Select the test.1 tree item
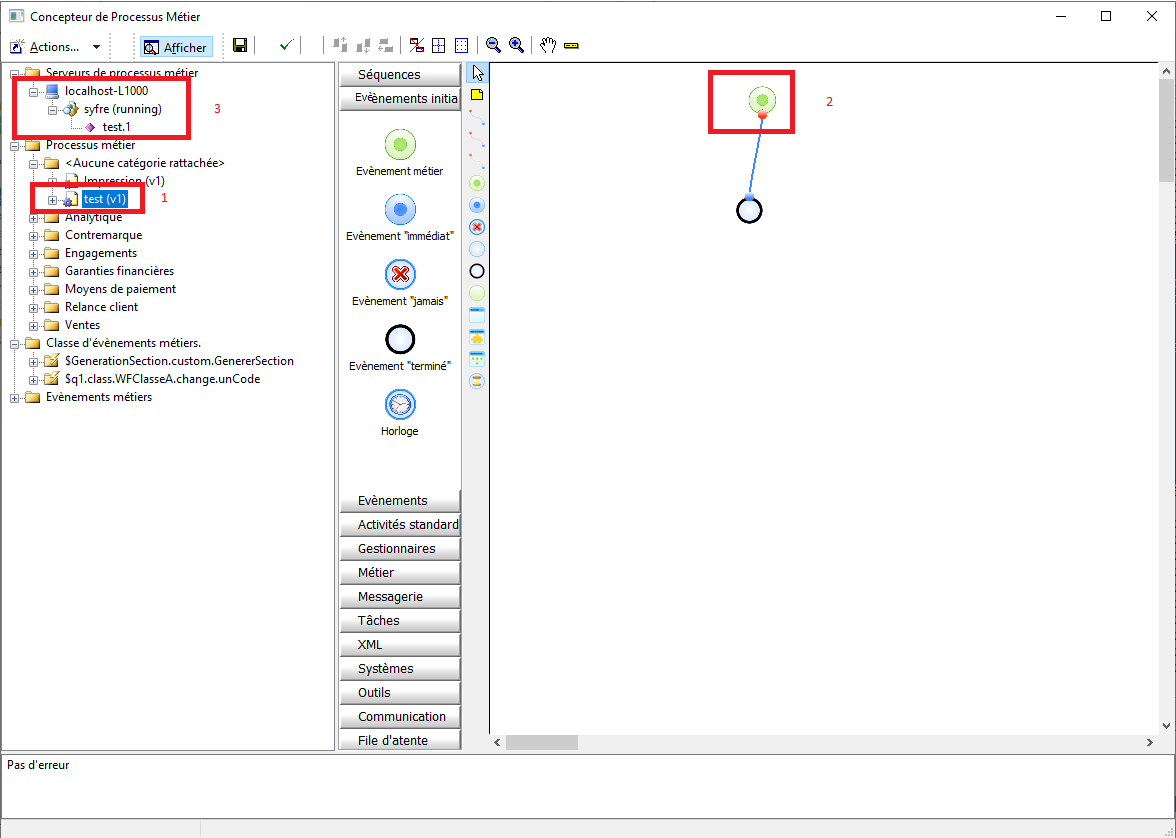 117,127
